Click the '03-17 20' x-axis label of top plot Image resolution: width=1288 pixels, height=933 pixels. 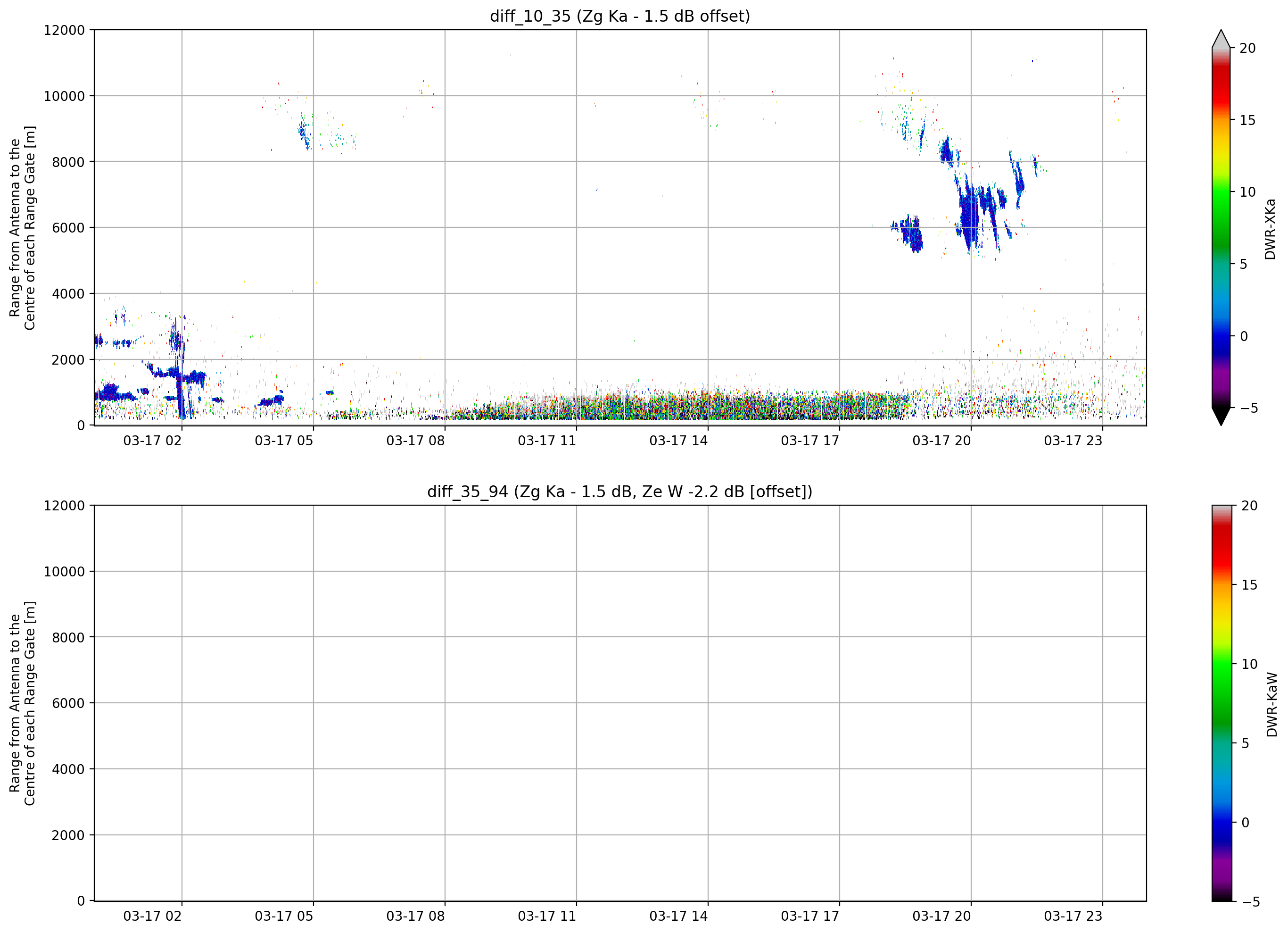[x=941, y=441]
